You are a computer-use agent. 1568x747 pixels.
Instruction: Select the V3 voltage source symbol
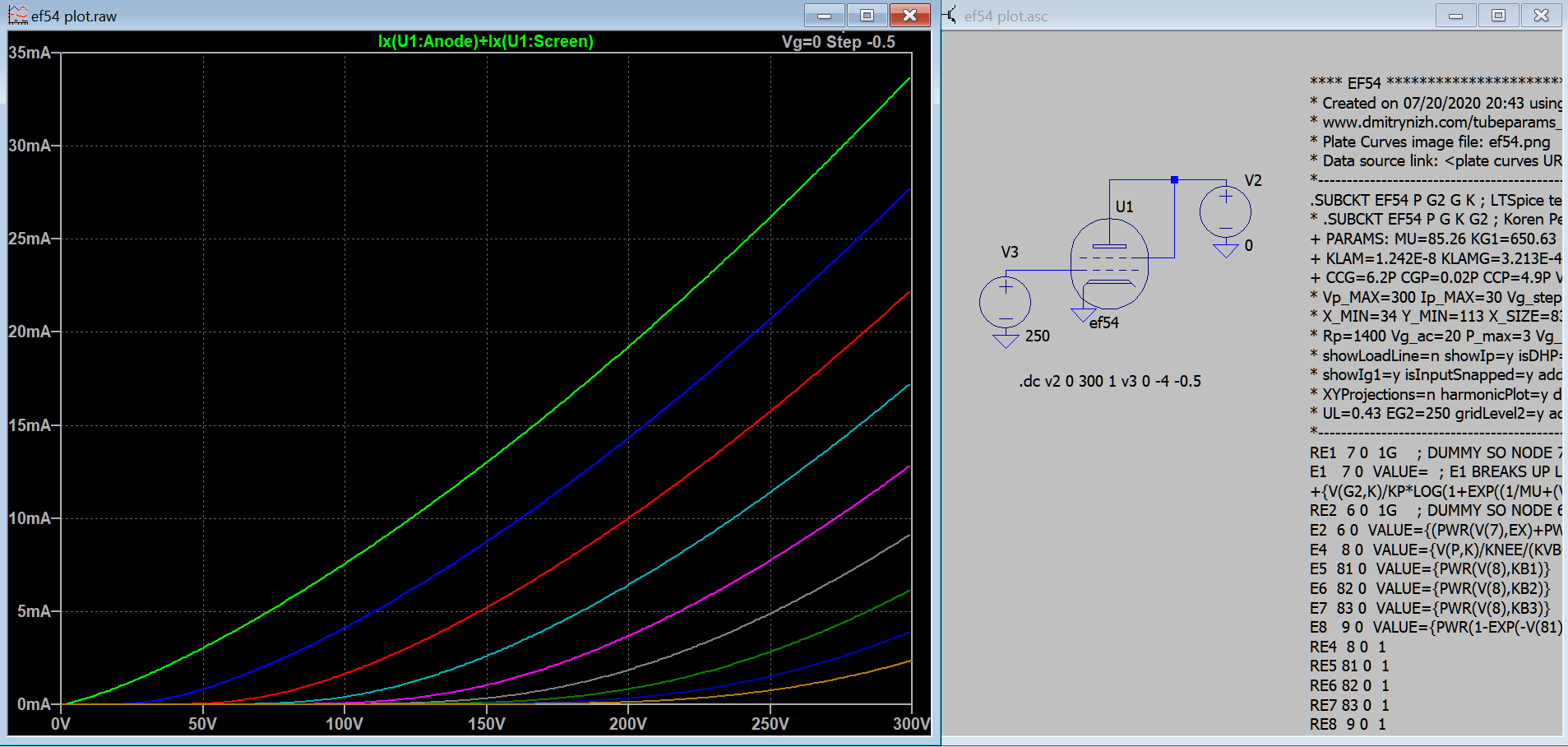click(x=1005, y=301)
